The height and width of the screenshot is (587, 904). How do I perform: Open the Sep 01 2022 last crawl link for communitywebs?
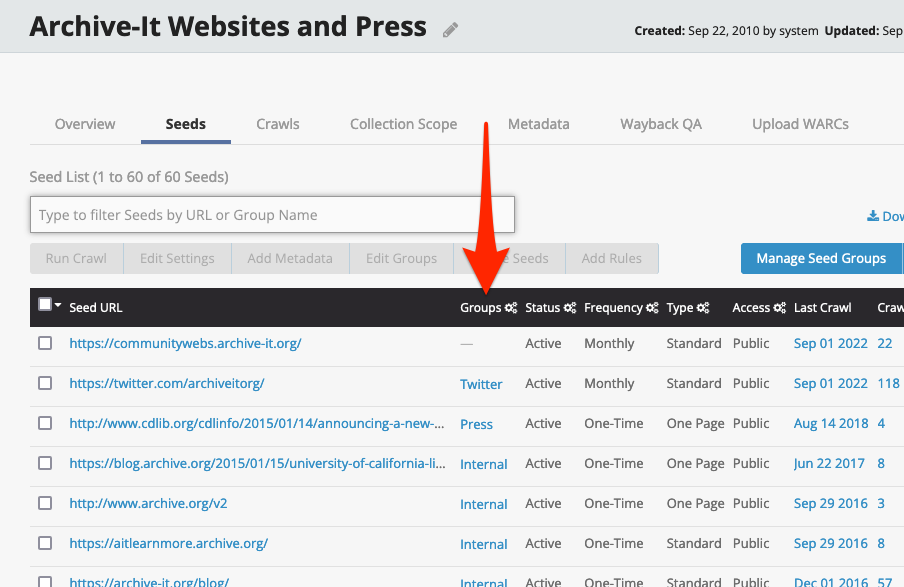pos(830,343)
